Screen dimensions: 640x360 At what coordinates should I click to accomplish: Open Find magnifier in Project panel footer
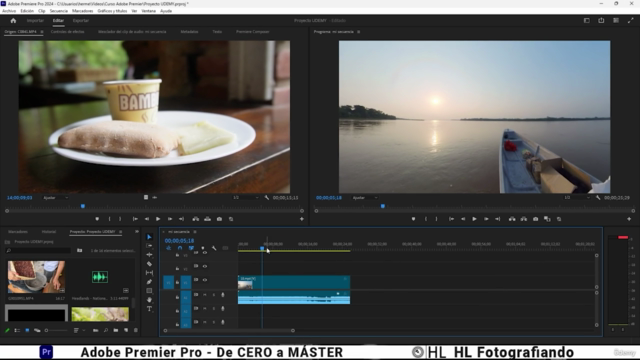106,330
